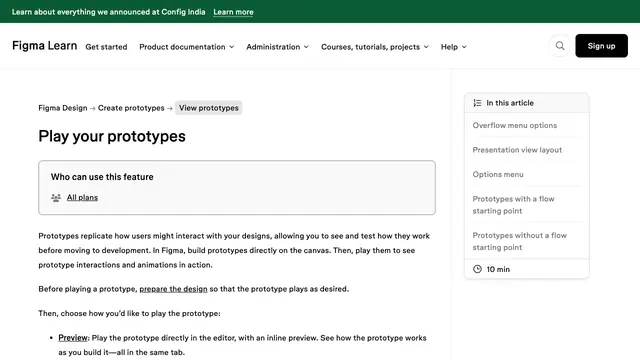
Task: Jump to Prototypes without a flow starting point
Action: [520, 241]
